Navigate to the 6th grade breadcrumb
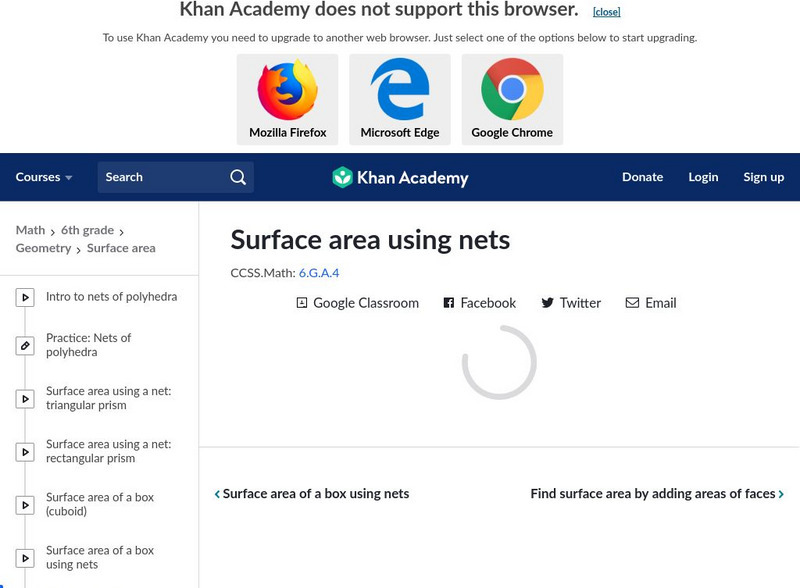 87,230
